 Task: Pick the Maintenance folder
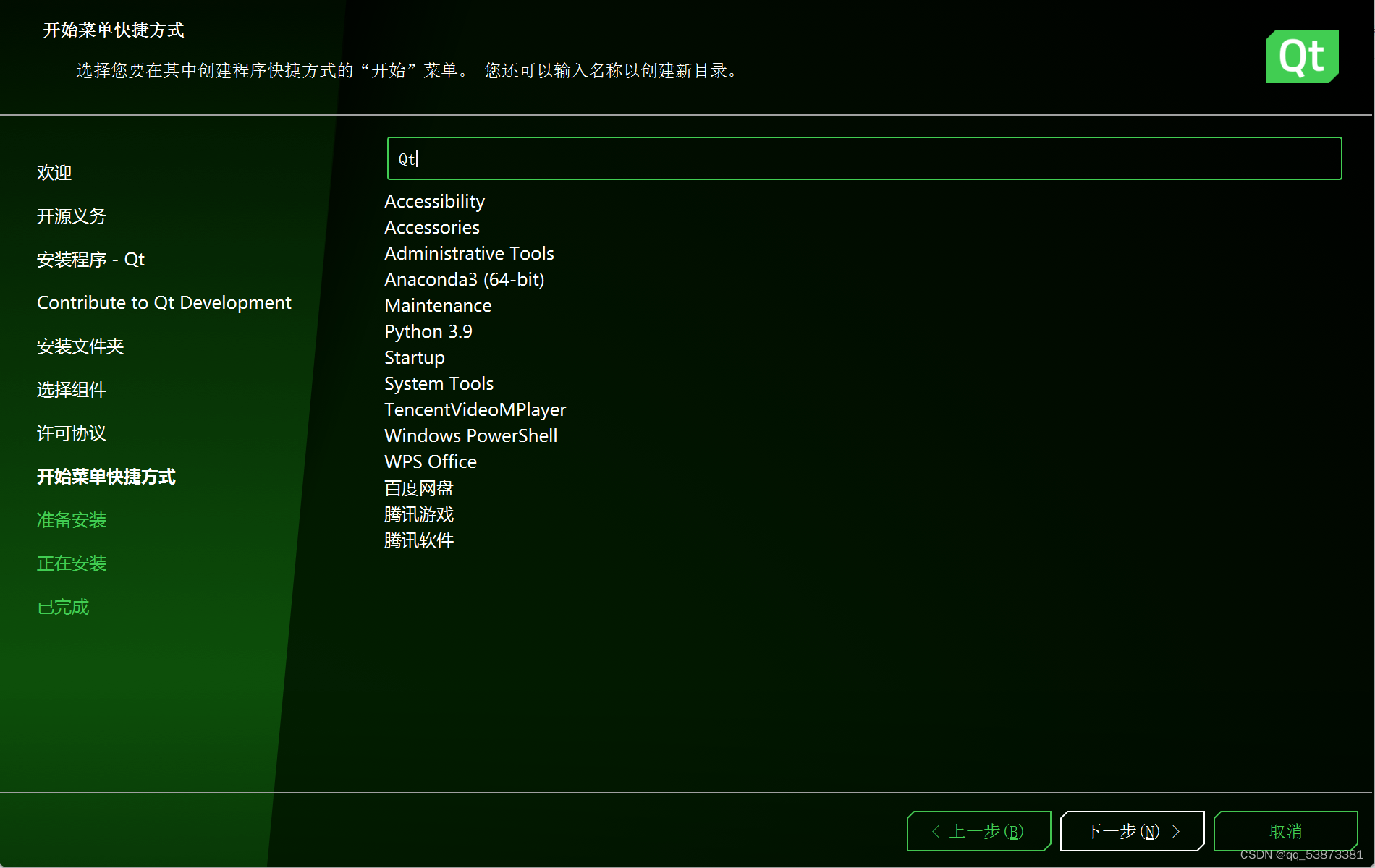[x=438, y=305]
